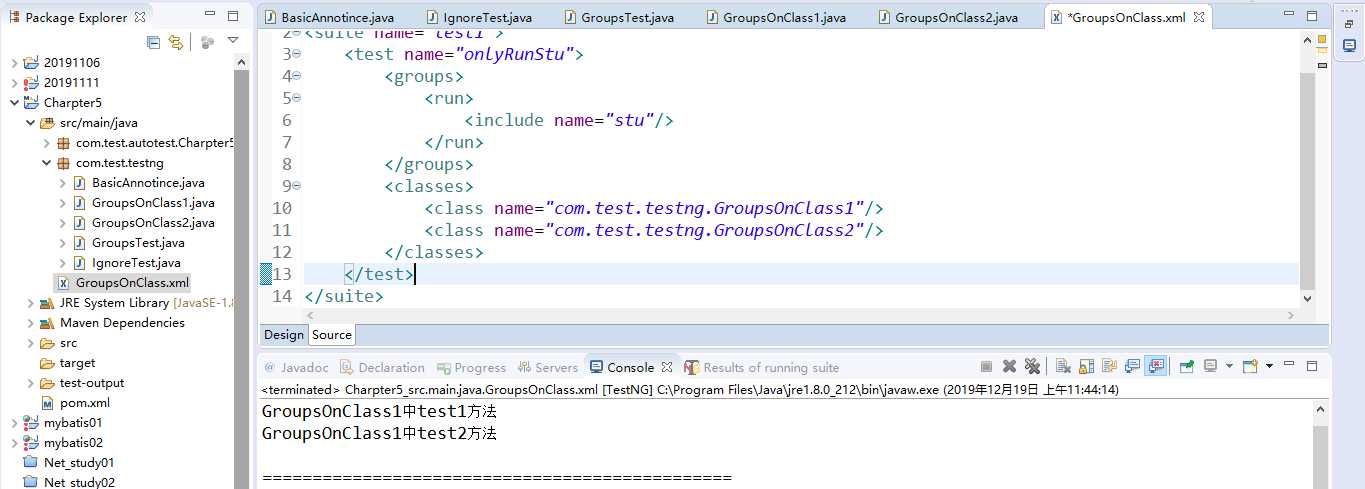Remove all terminated launches

pos(1032,367)
